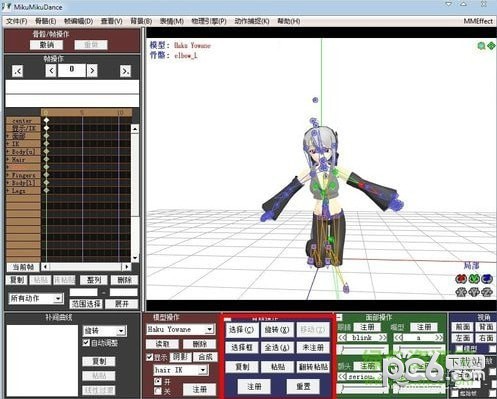Toggle the 自动调整 checkbox

86,343
